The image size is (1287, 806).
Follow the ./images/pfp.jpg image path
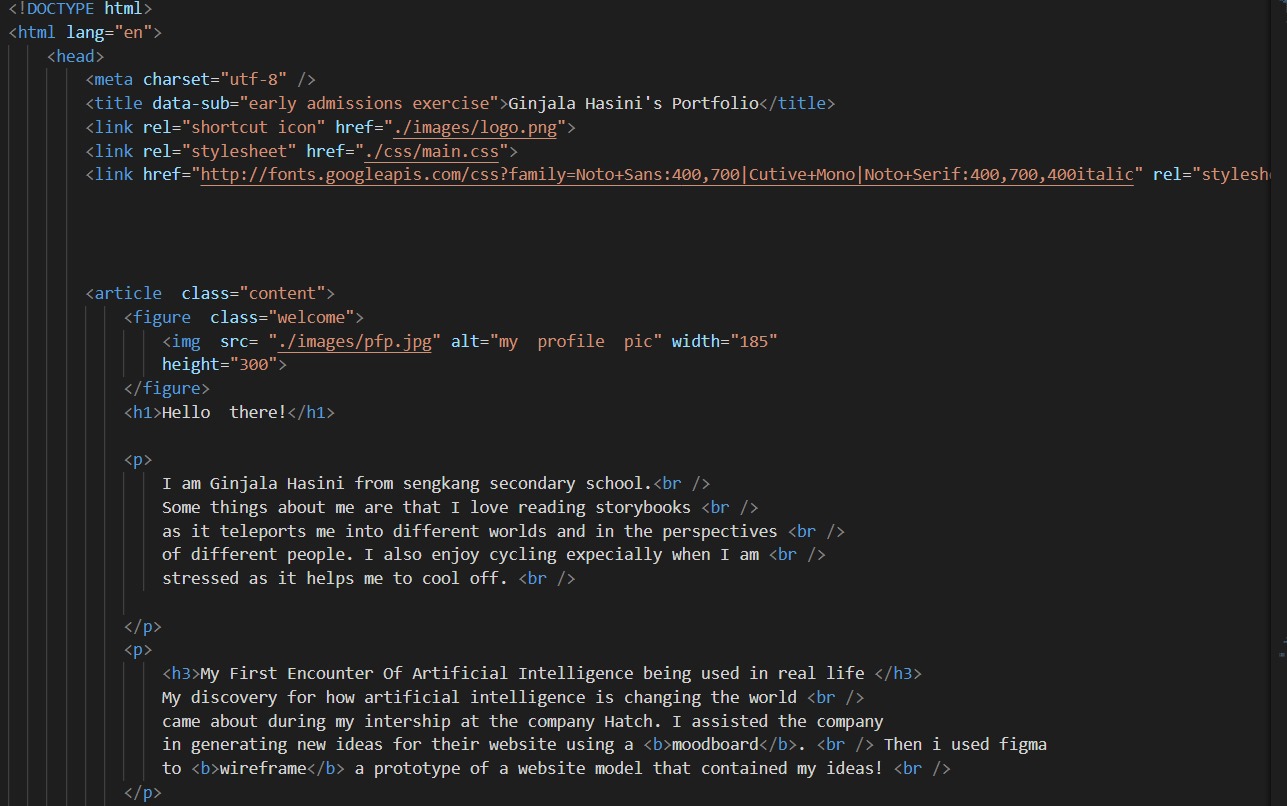click(354, 341)
